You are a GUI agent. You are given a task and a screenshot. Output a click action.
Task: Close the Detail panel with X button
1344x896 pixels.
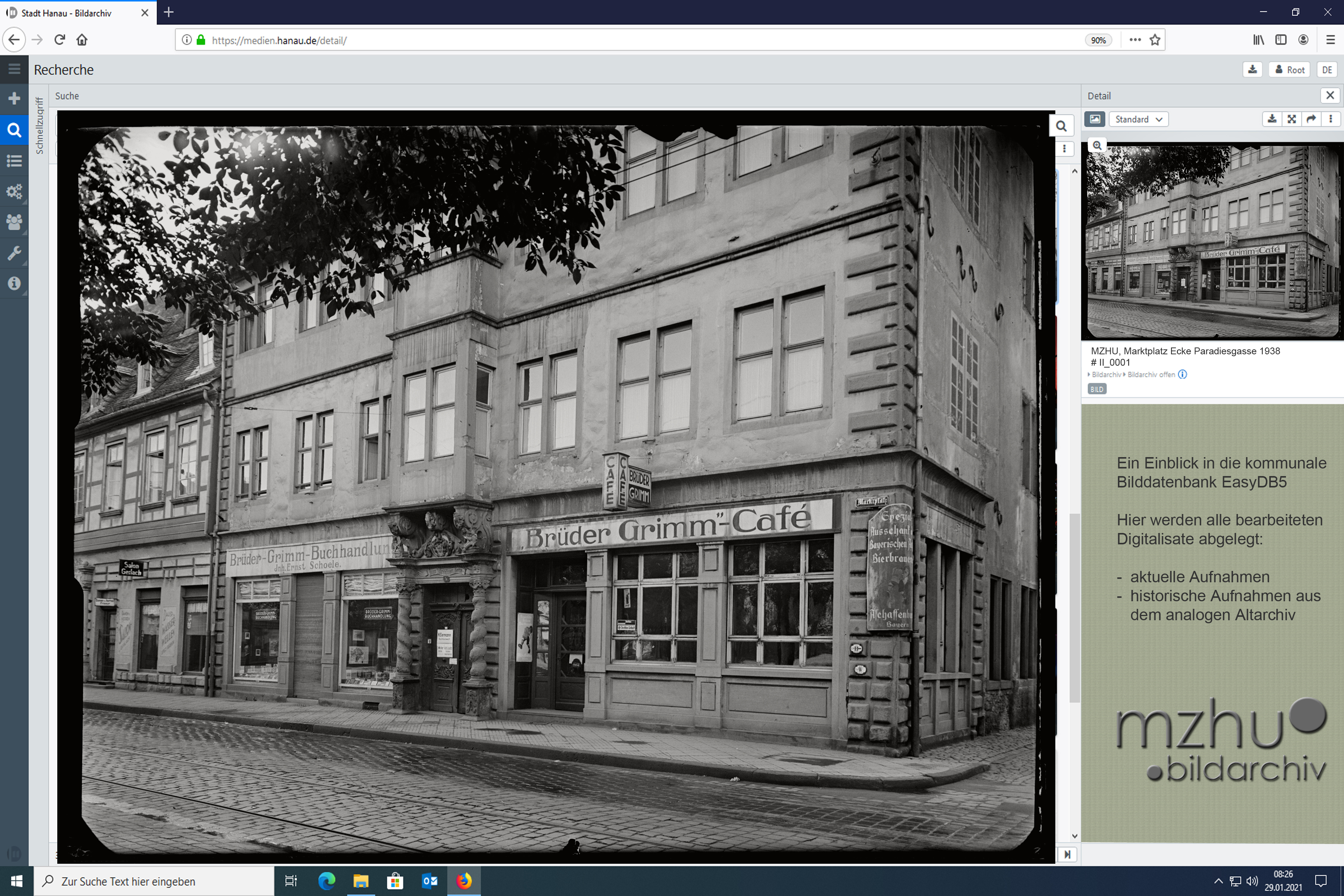[1330, 96]
